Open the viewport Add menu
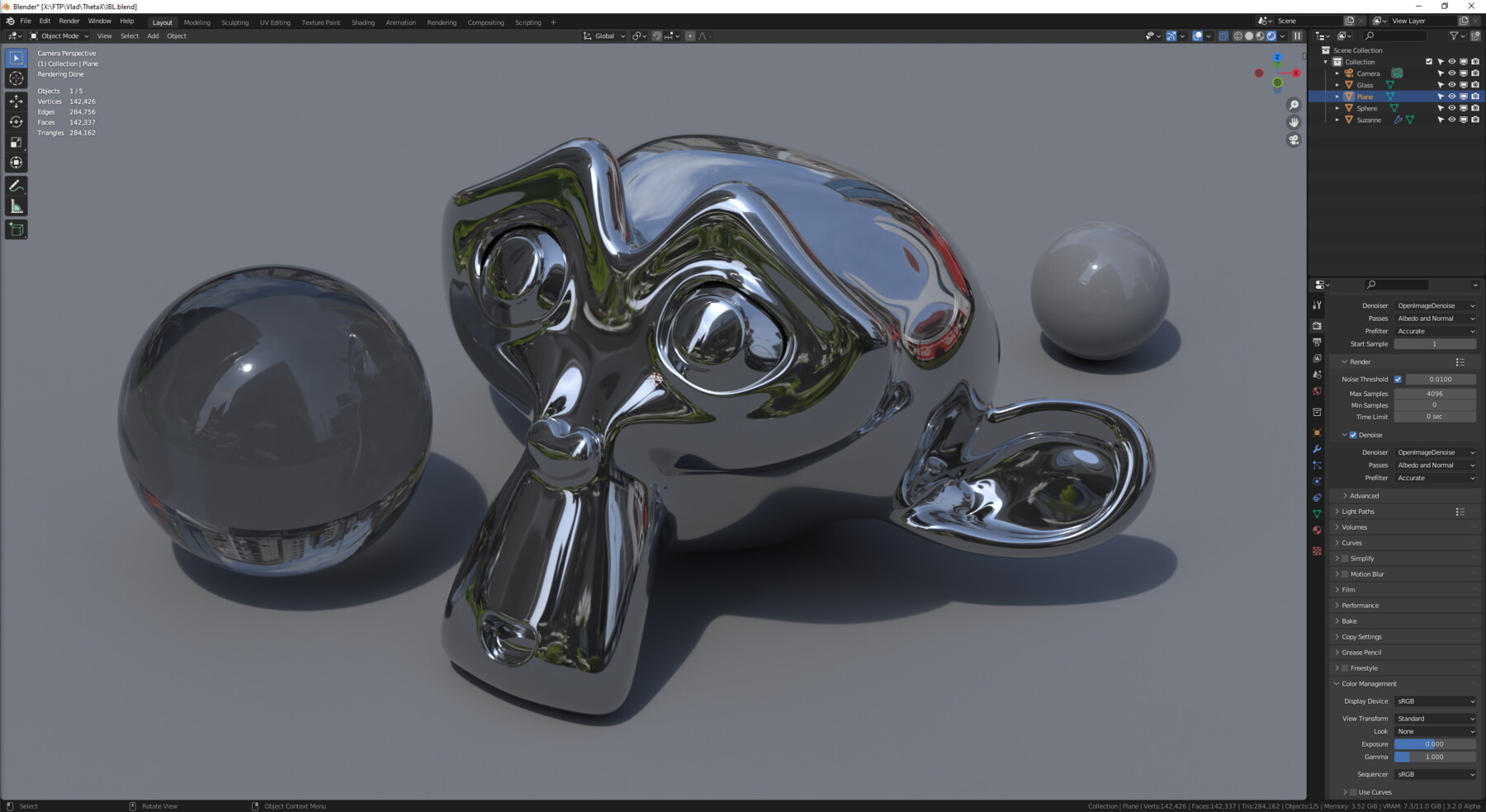The width and height of the screenshot is (1486, 812). coord(153,35)
